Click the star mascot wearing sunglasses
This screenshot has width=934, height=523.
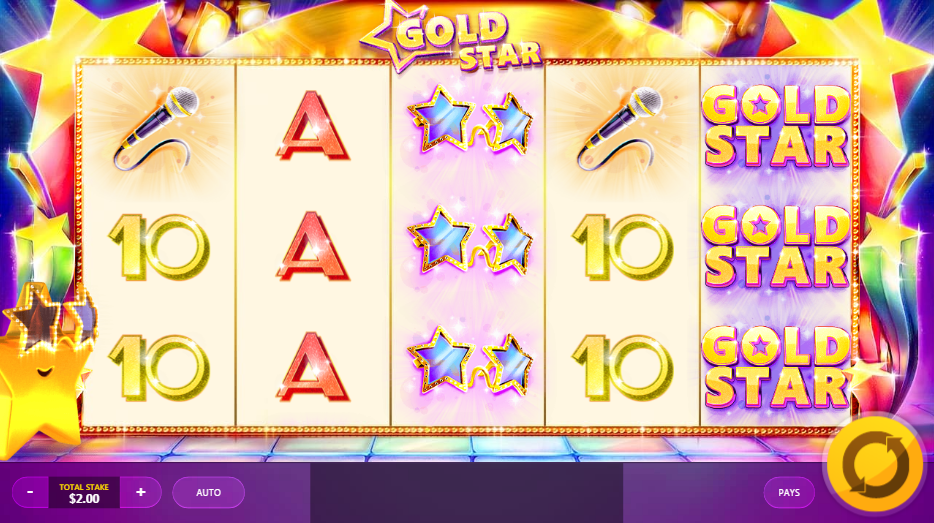point(45,371)
